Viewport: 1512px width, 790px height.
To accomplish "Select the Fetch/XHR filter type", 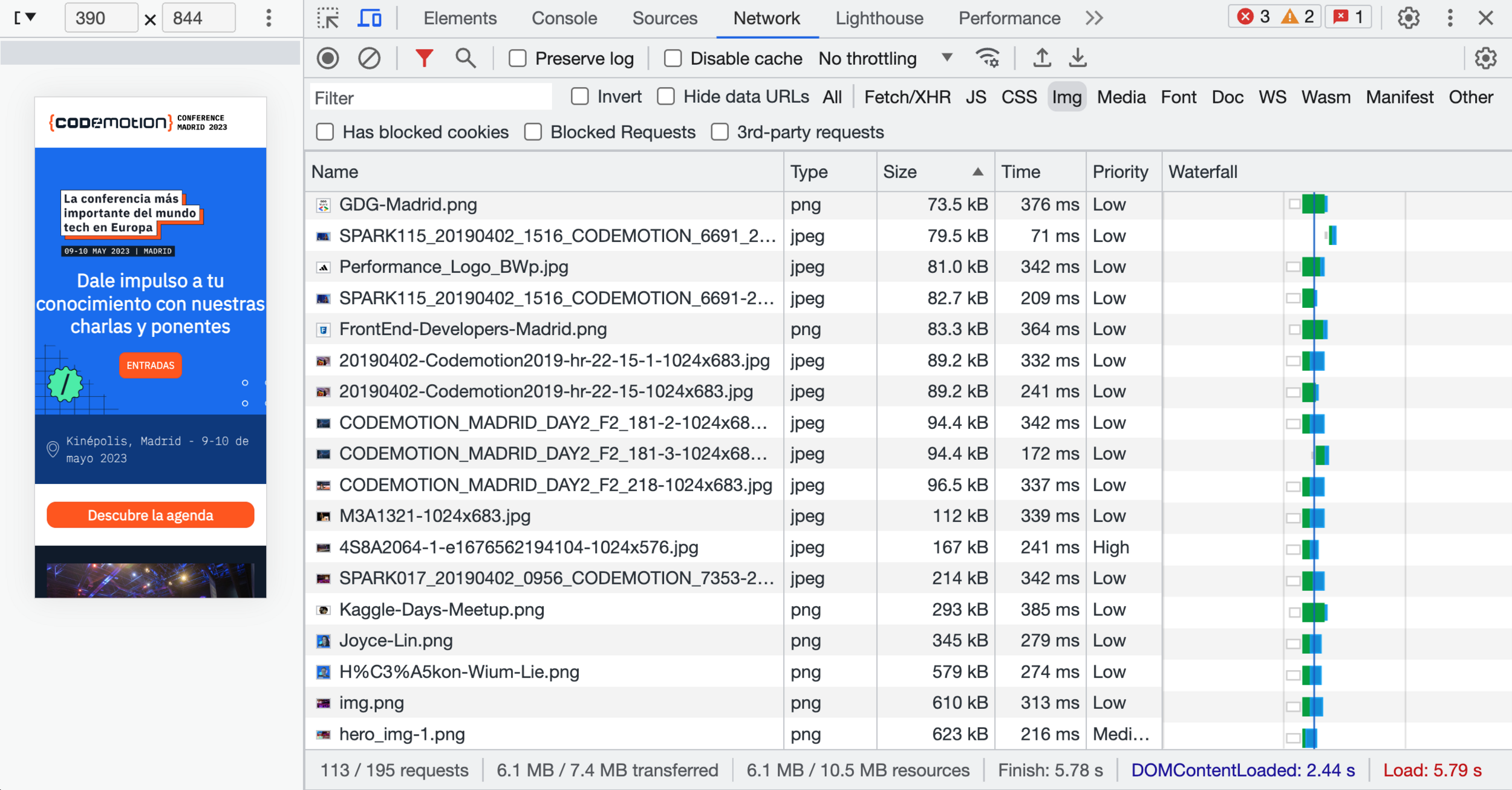I will tap(907, 97).
